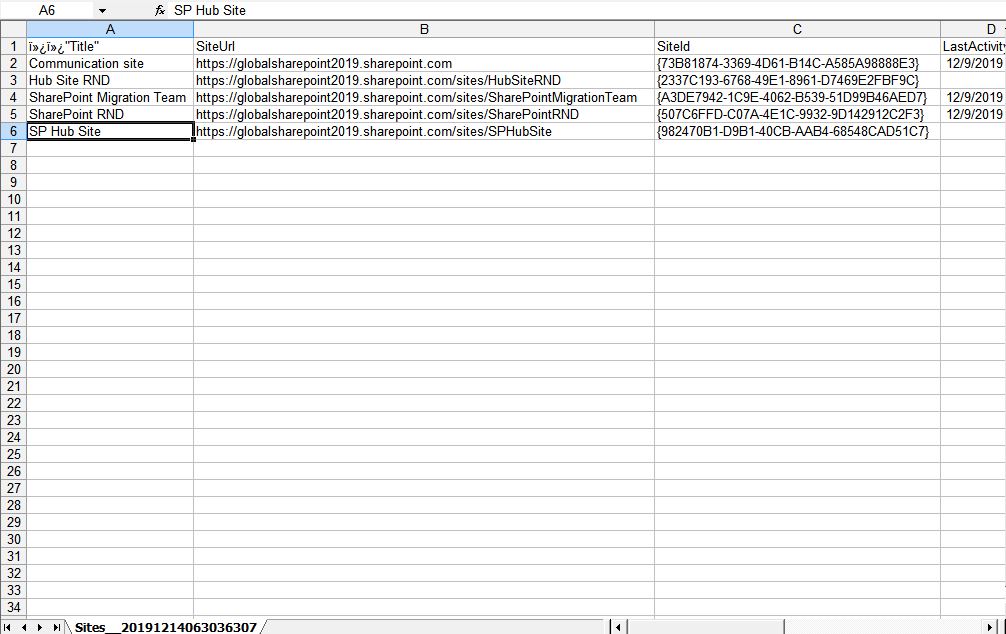This screenshot has height=634, width=1006.
Task: Select SiteId starting with 73B81874
Action: pos(797,64)
